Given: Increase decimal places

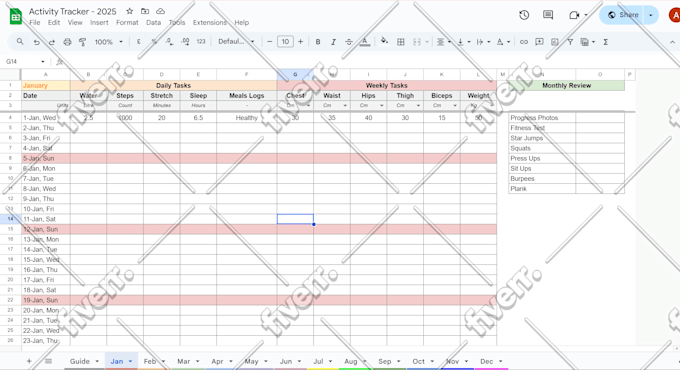Looking at the screenshot, I should point(185,42).
